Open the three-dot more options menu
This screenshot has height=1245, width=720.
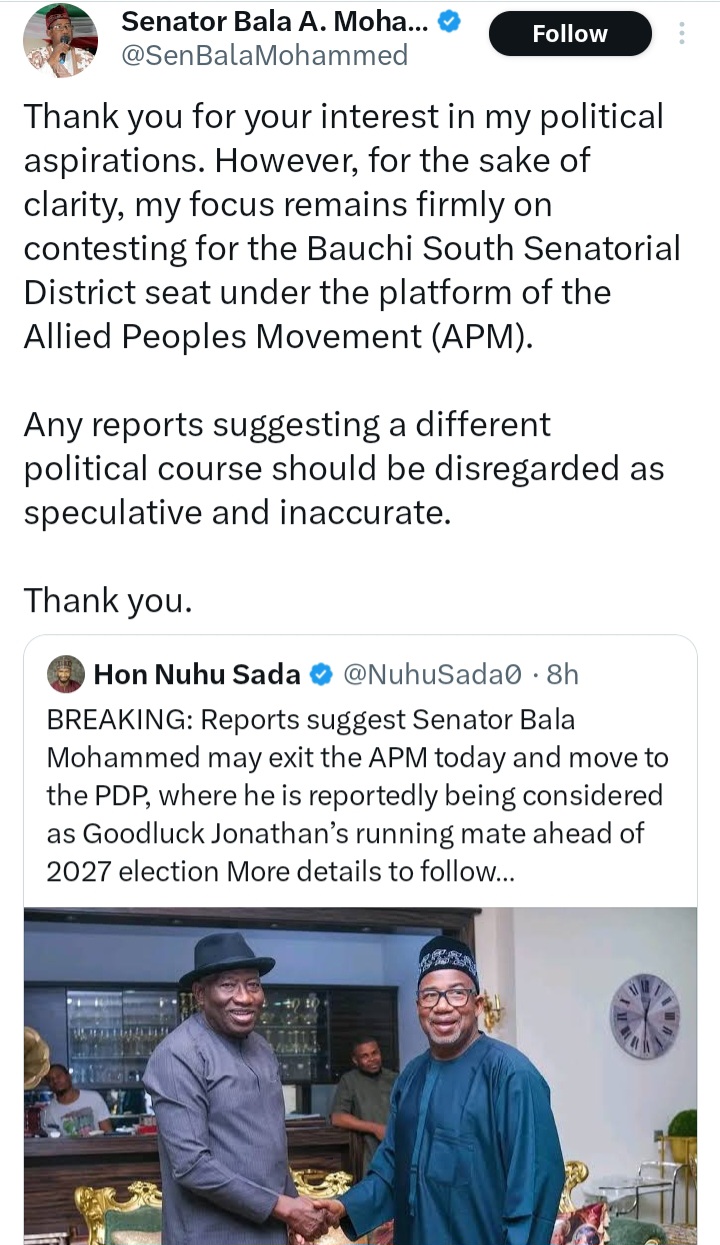pos(682,34)
